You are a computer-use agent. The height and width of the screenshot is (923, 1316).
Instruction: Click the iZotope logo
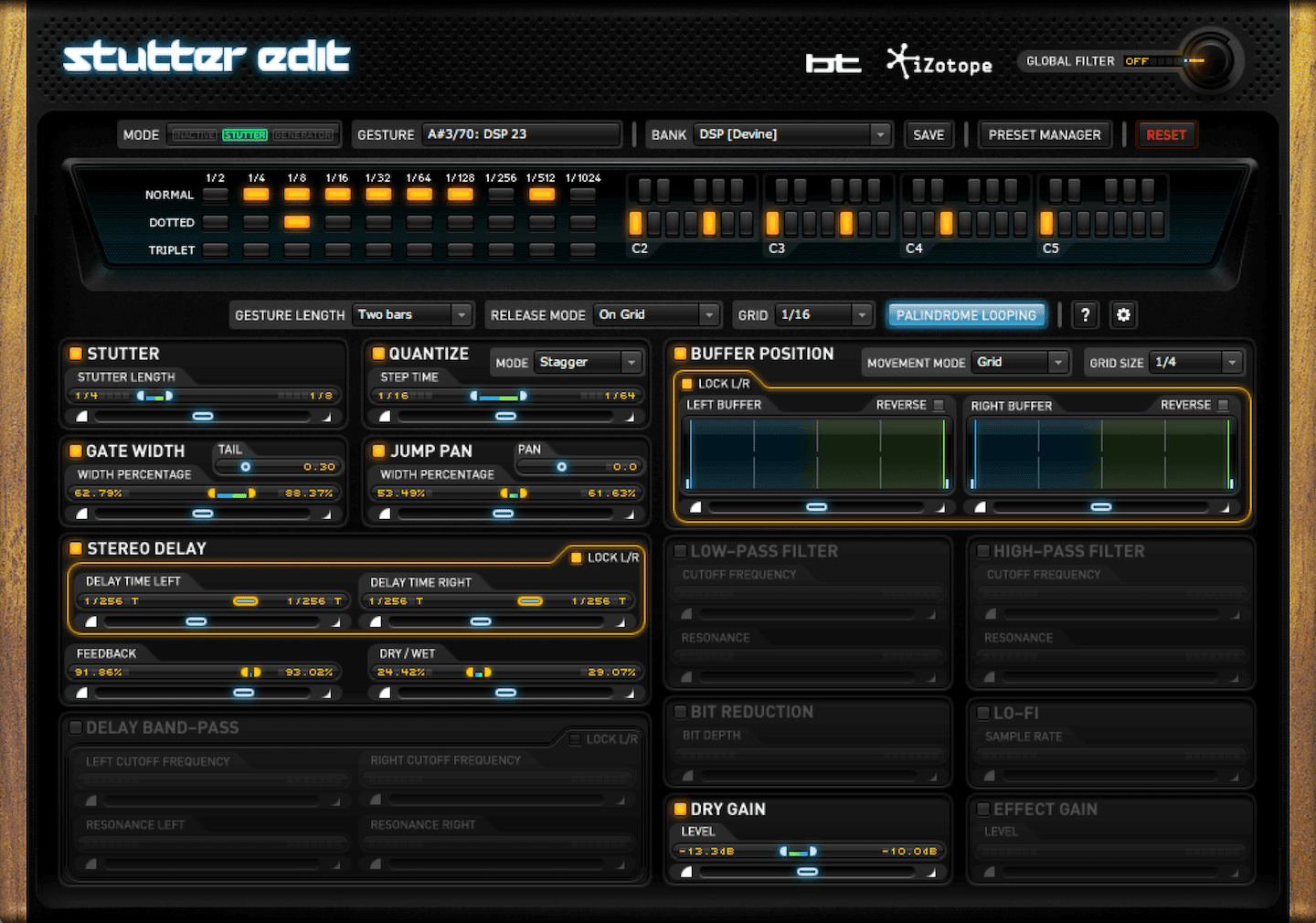coord(939,62)
